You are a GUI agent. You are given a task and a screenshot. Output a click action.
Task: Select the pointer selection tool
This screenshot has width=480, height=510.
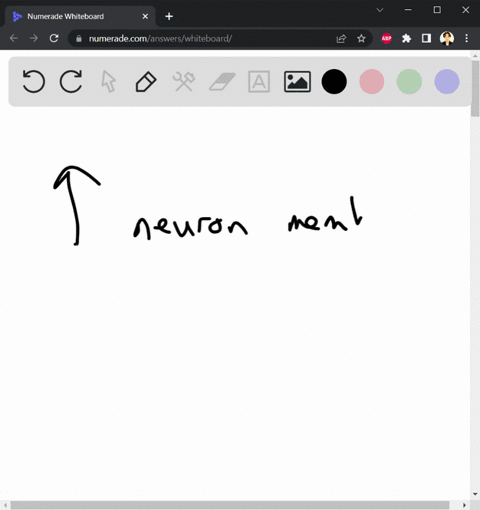coord(109,81)
